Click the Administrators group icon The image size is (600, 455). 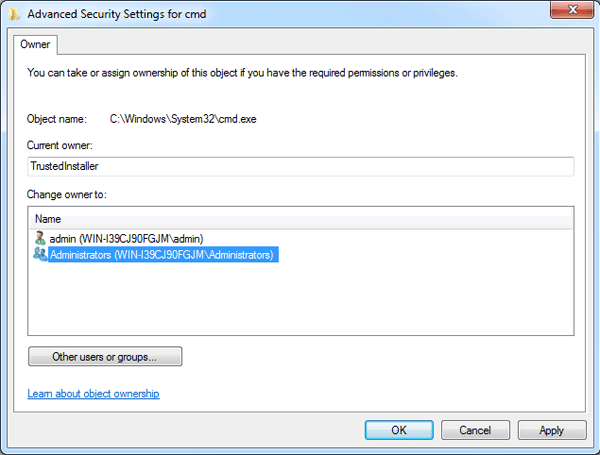coord(40,255)
